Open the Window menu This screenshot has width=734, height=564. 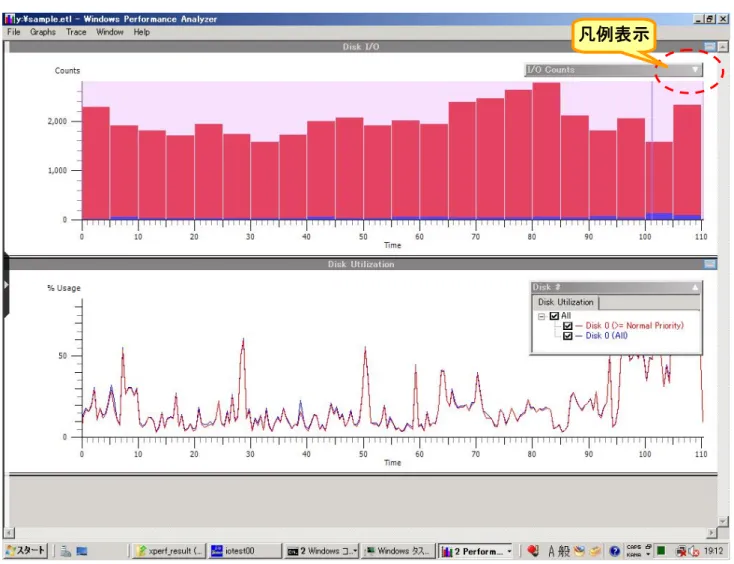pos(110,32)
